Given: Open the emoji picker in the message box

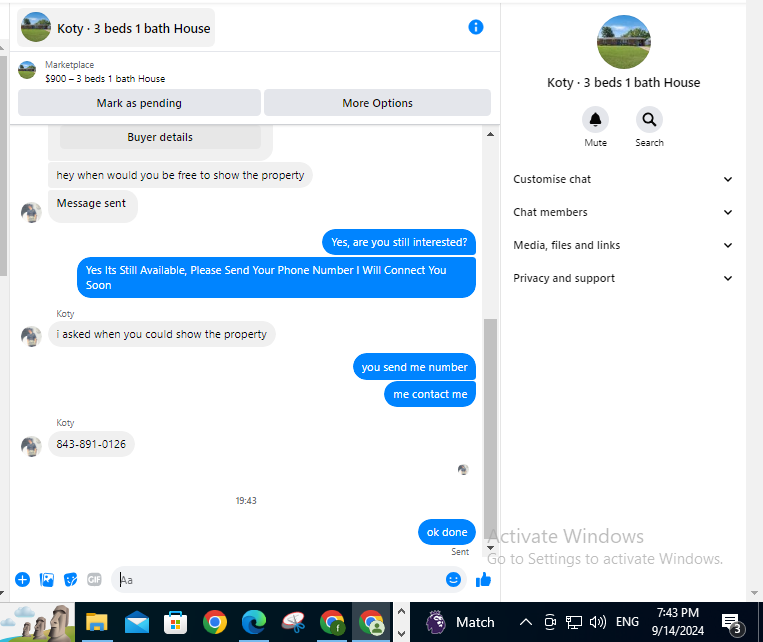Looking at the screenshot, I should point(453,579).
